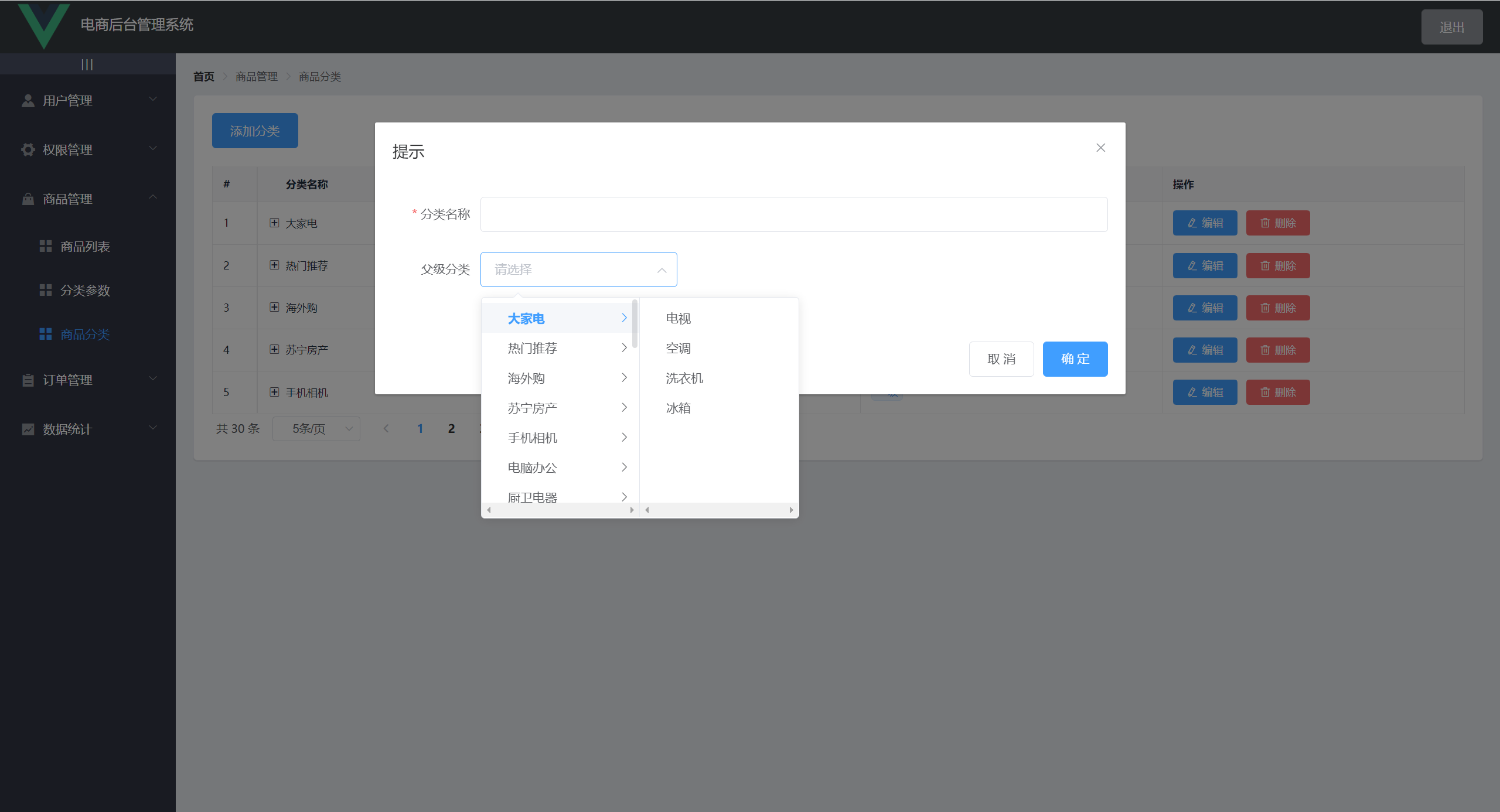Open 父级分类 cascader select box
The image size is (1500, 812).
(x=578, y=269)
